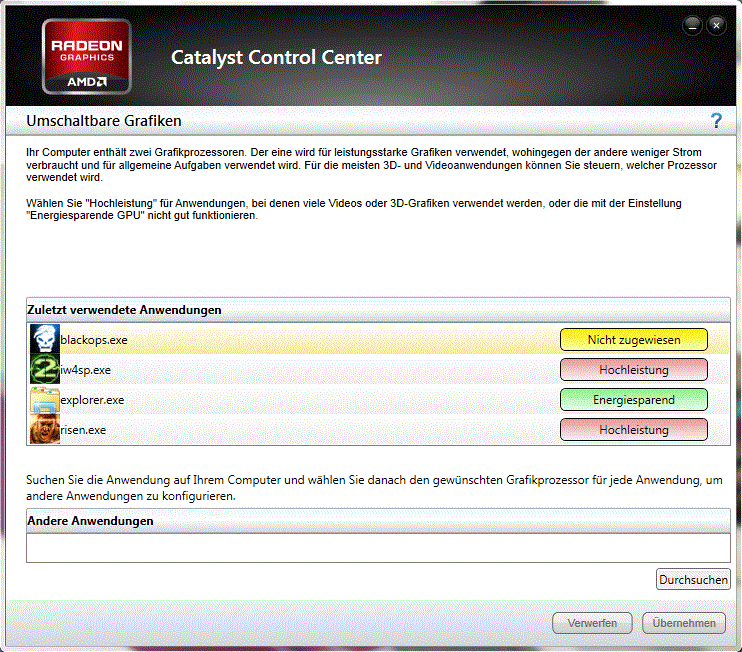Click the empty Andere Anwendungen list box

(x=378, y=548)
